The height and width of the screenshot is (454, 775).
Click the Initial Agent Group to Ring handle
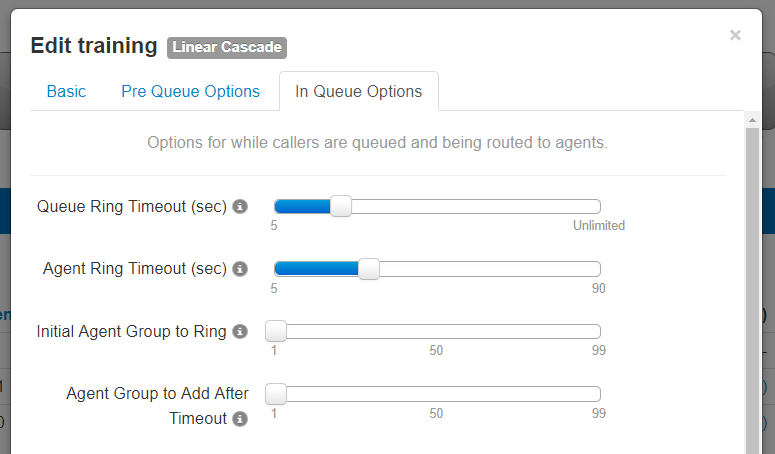(x=276, y=331)
